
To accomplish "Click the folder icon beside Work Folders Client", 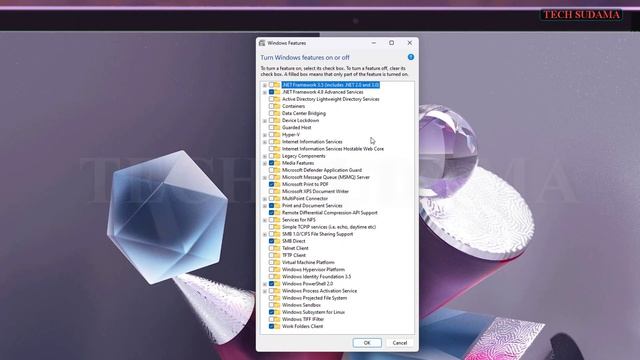I will point(277,326).
